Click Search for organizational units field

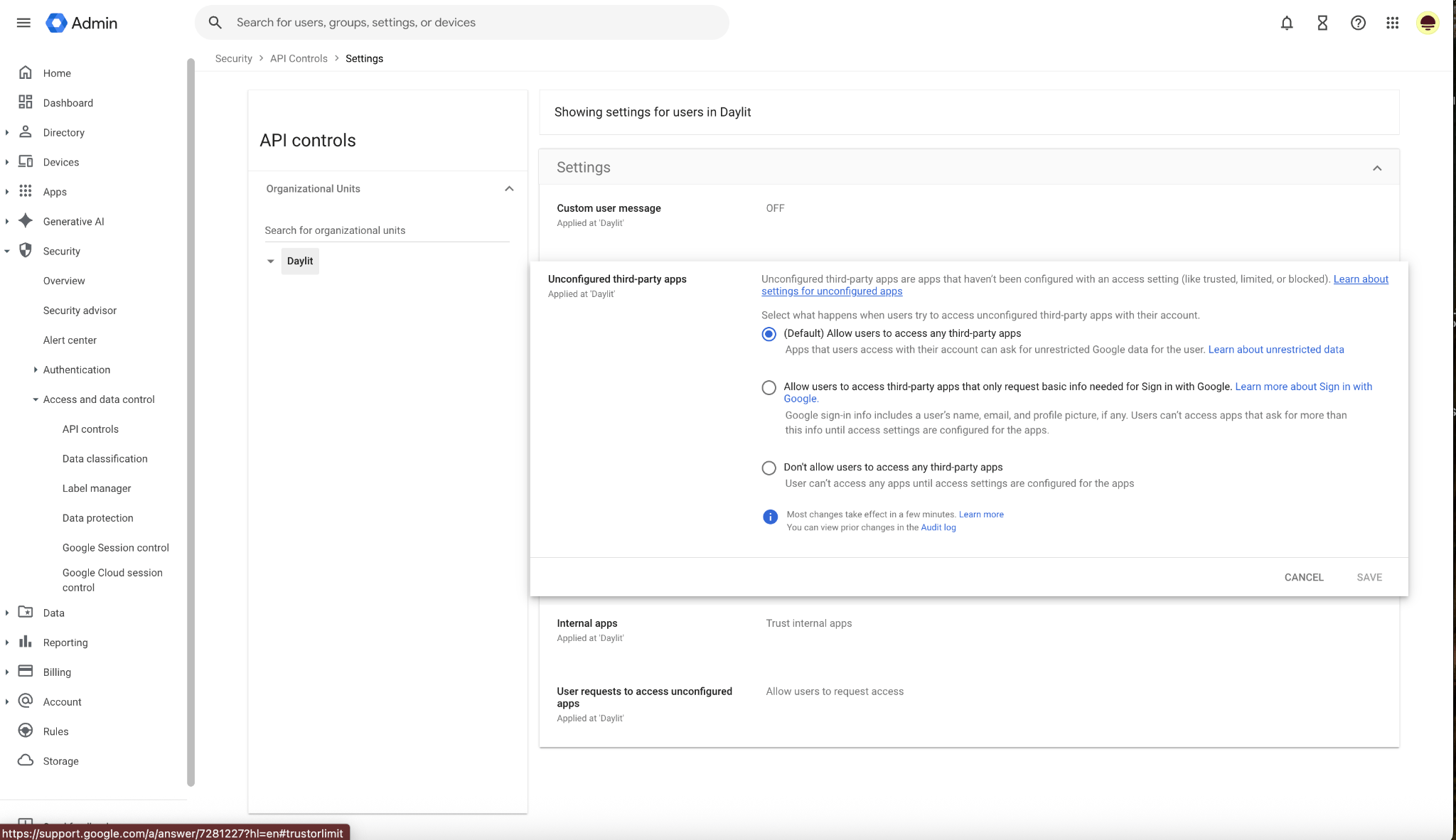387,230
